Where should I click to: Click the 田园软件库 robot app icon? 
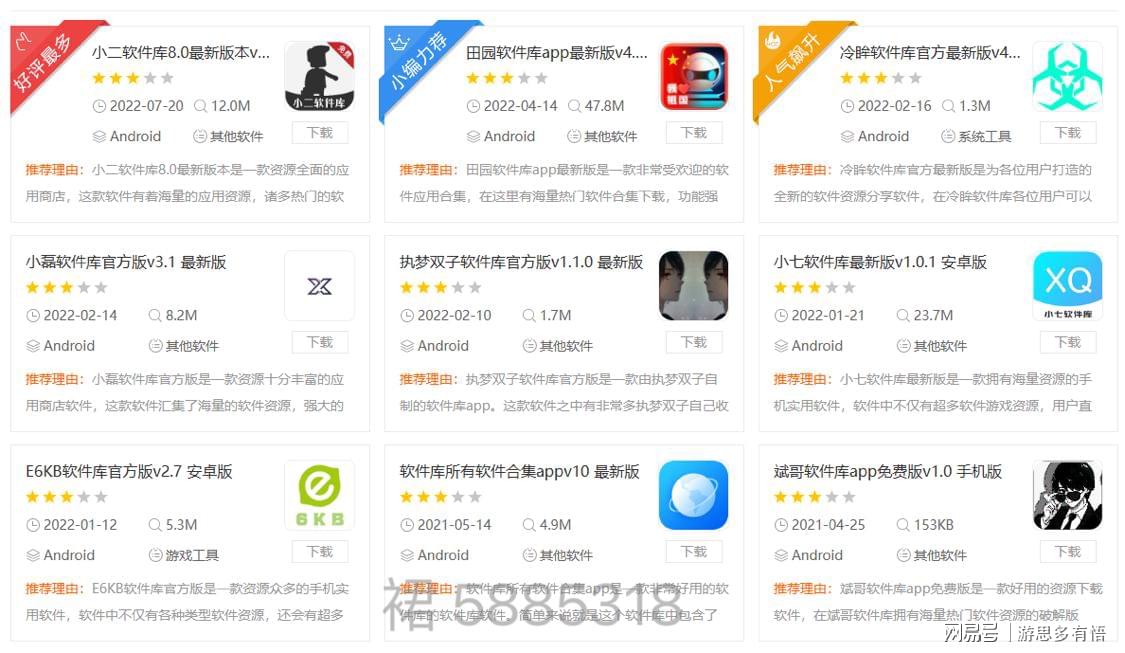point(694,76)
